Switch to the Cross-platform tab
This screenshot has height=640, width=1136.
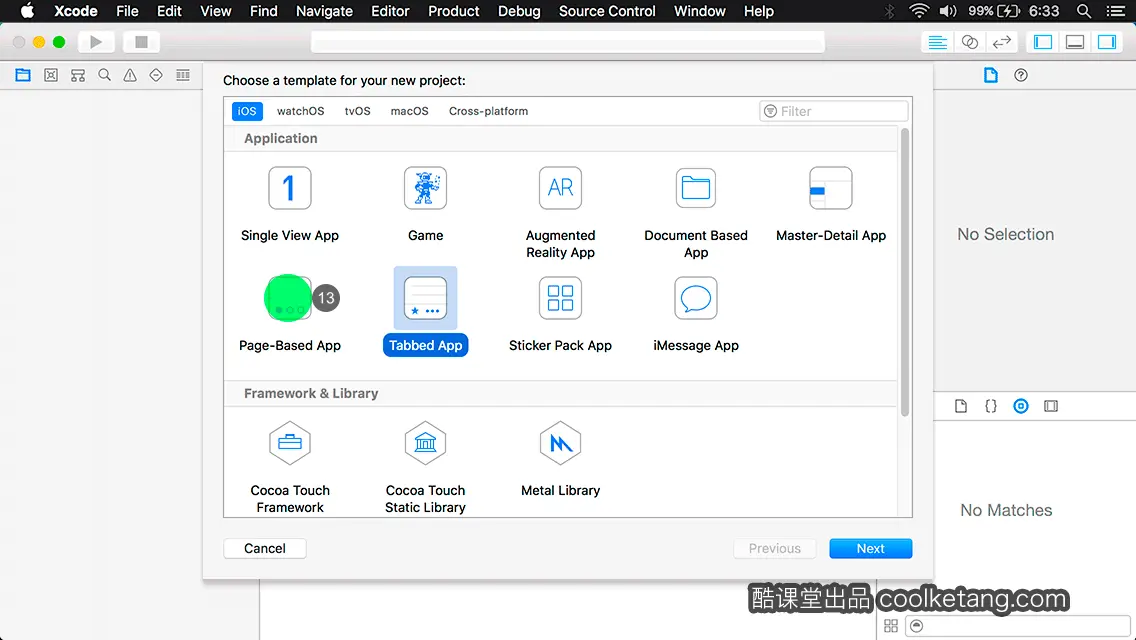point(488,111)
